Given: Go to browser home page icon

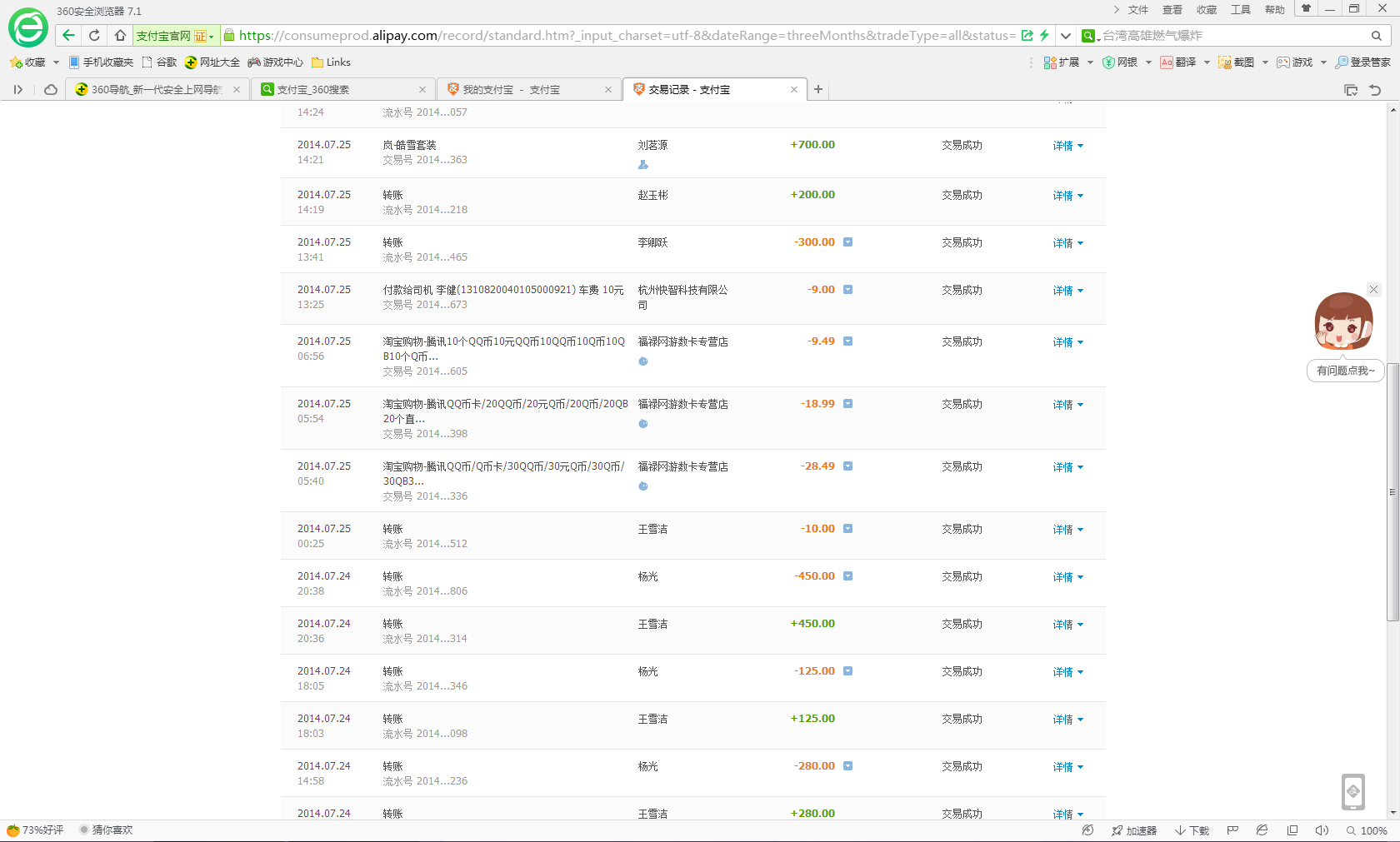Looking at the screenshot, I should [120, 35].
